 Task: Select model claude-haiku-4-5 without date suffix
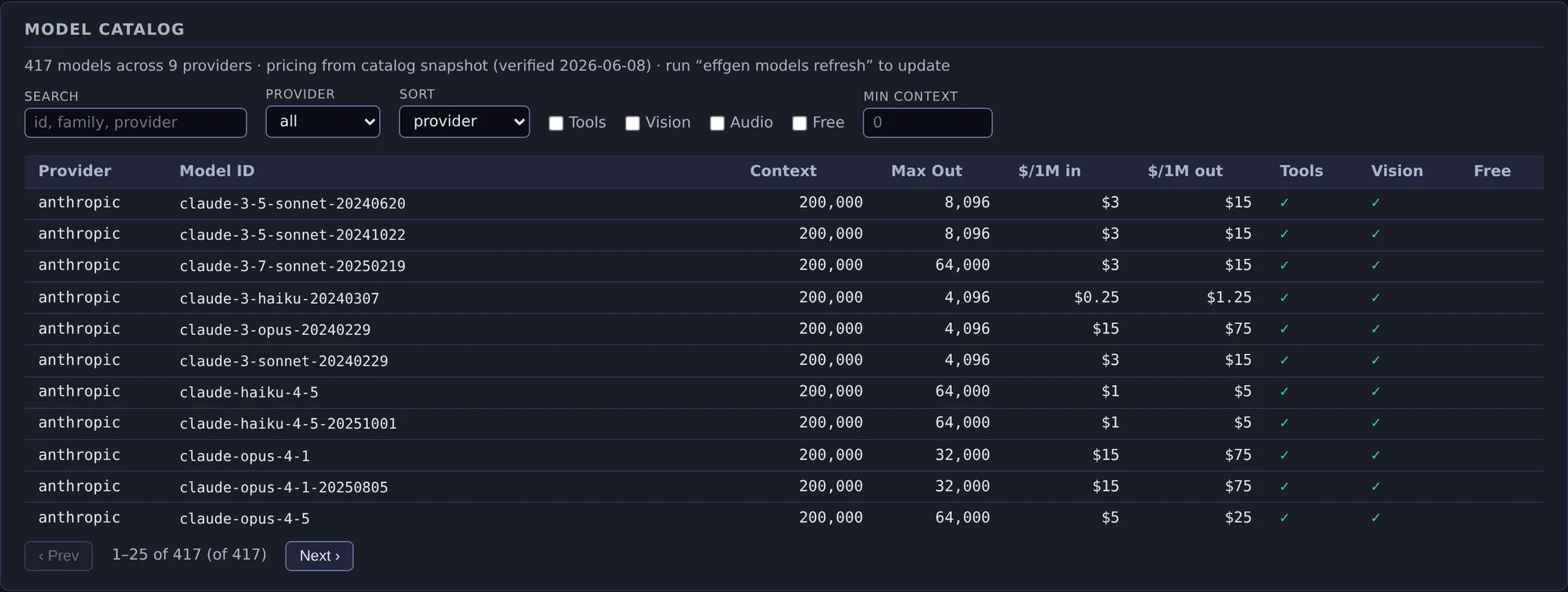[249, 393]
